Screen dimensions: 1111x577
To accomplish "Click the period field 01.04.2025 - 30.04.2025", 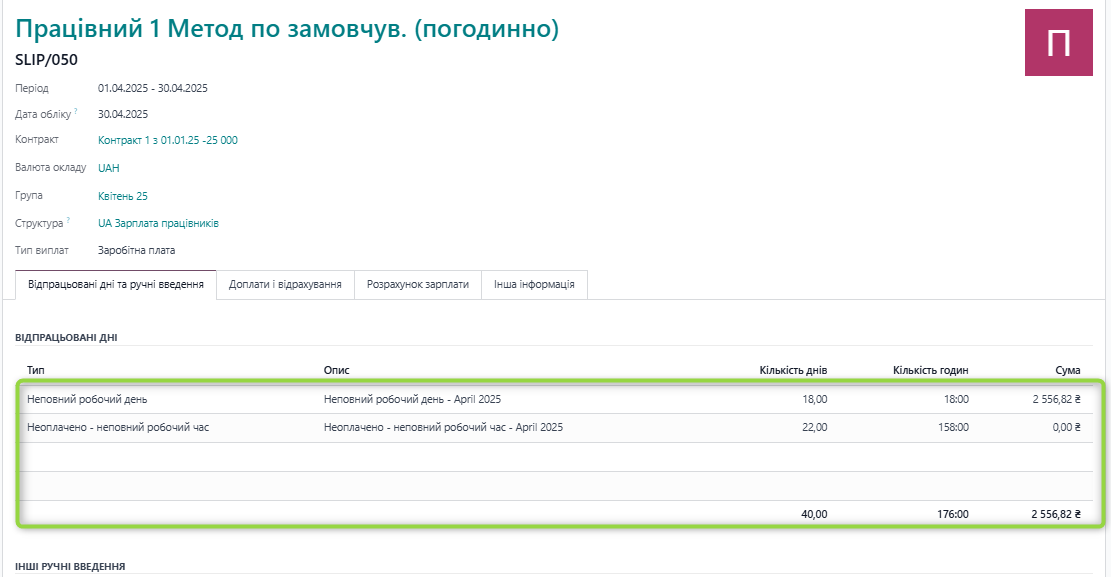I will tap(152, 88).
